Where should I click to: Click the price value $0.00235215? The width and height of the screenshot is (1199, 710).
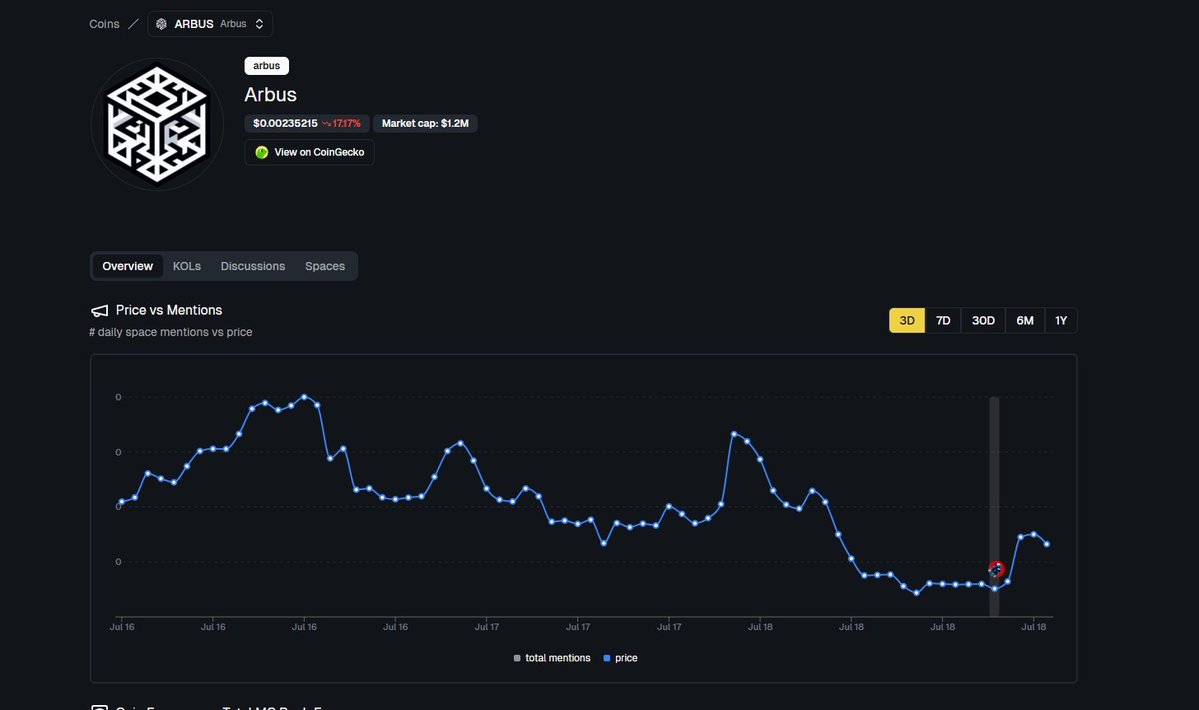click(285, 123)
